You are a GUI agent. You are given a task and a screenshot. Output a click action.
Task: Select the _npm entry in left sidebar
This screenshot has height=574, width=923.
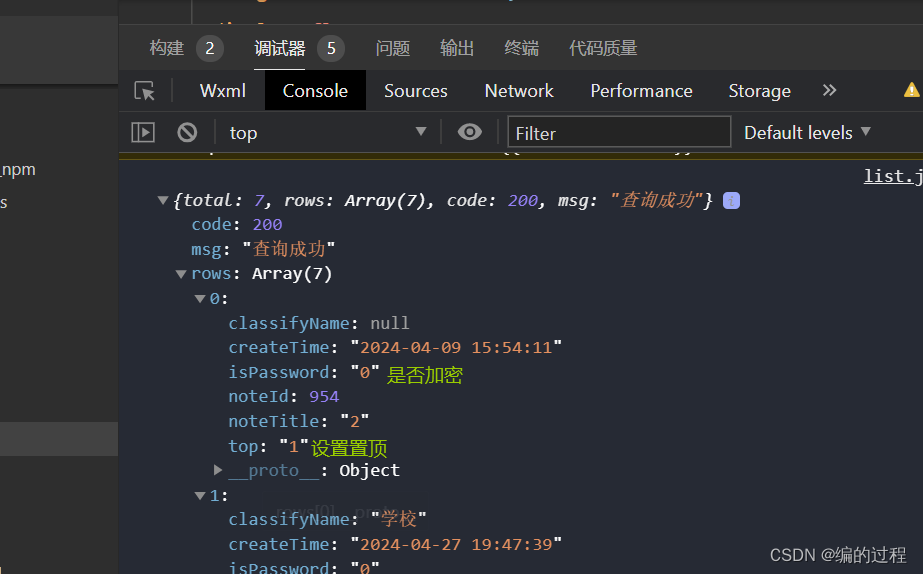tap(18, 170)
